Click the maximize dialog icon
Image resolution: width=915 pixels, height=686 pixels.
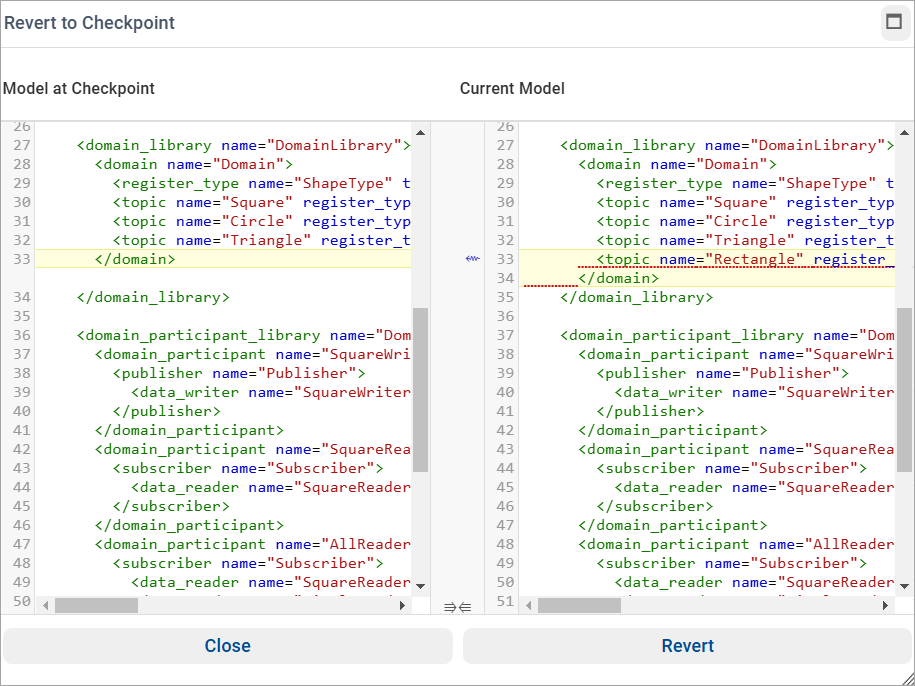[x=895, y=22]
